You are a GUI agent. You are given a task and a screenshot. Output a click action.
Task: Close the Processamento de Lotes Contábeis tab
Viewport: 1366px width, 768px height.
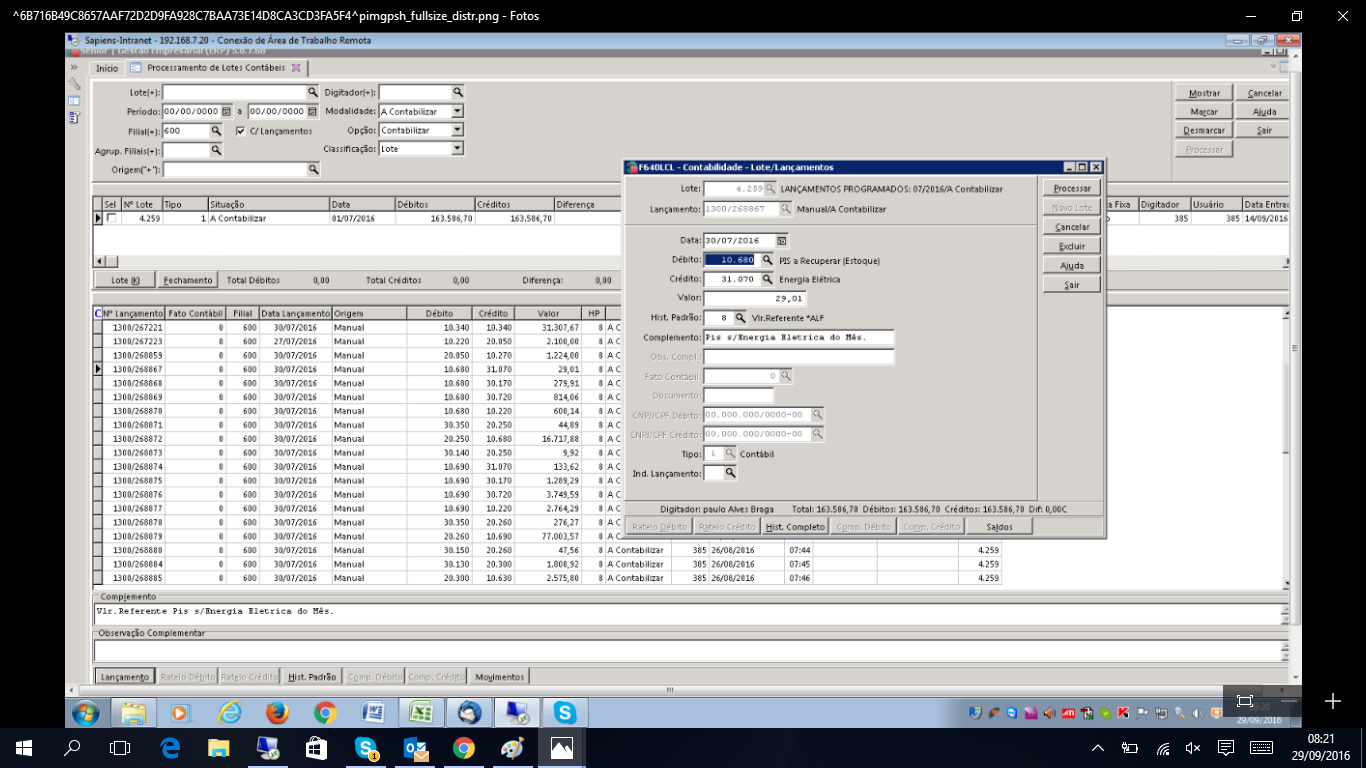pos(295,68)
